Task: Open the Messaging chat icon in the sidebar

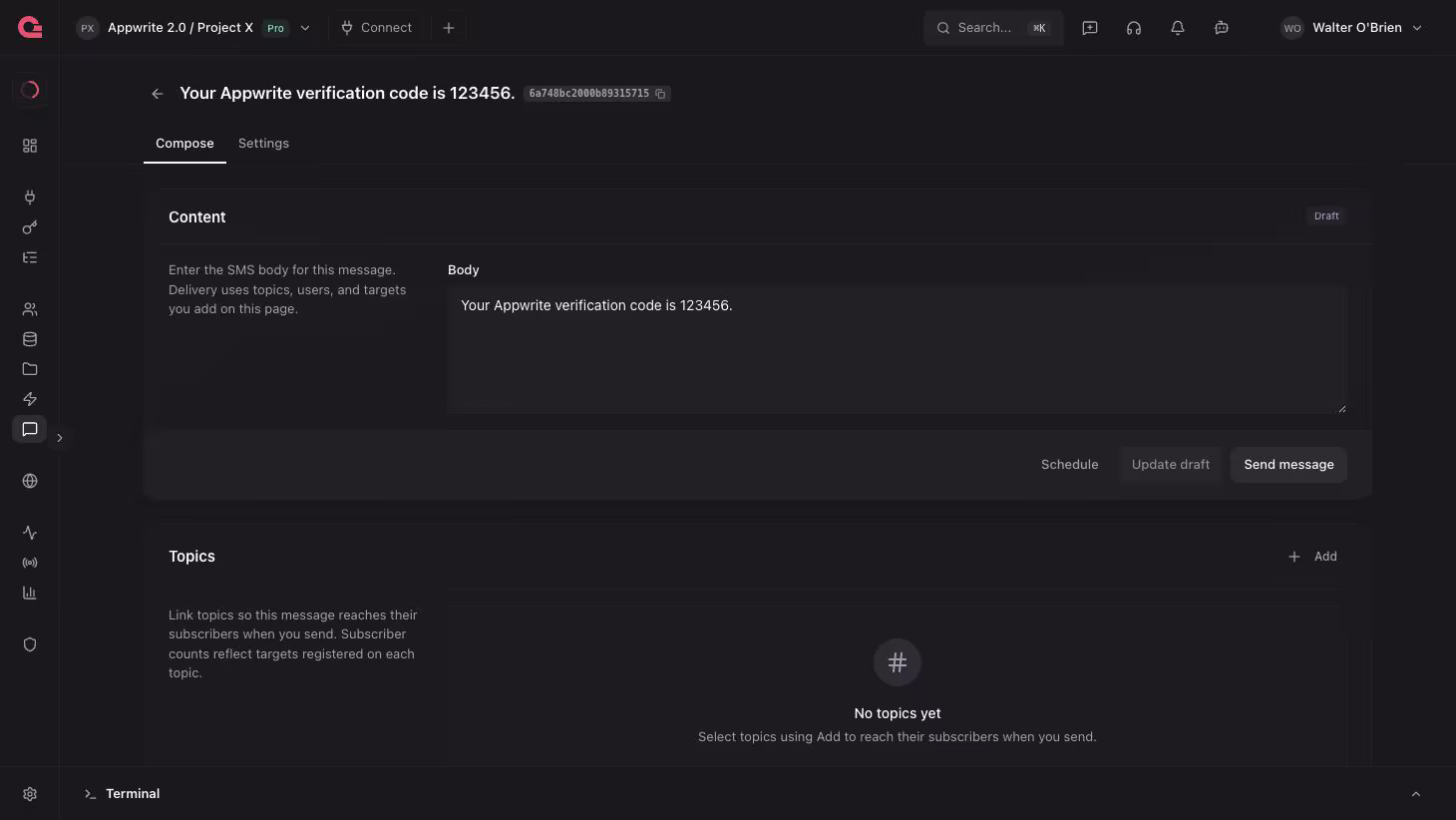Action: (x=30, y=429)
